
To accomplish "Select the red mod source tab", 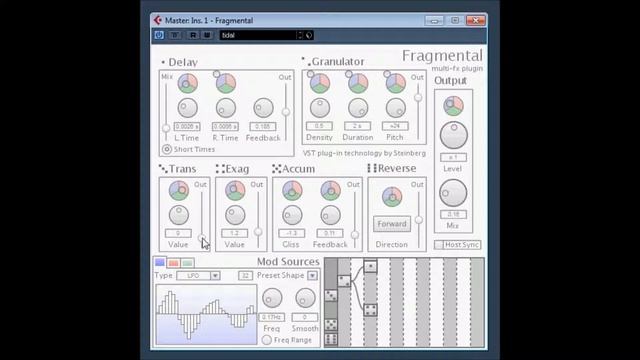I will coord(173,262).
